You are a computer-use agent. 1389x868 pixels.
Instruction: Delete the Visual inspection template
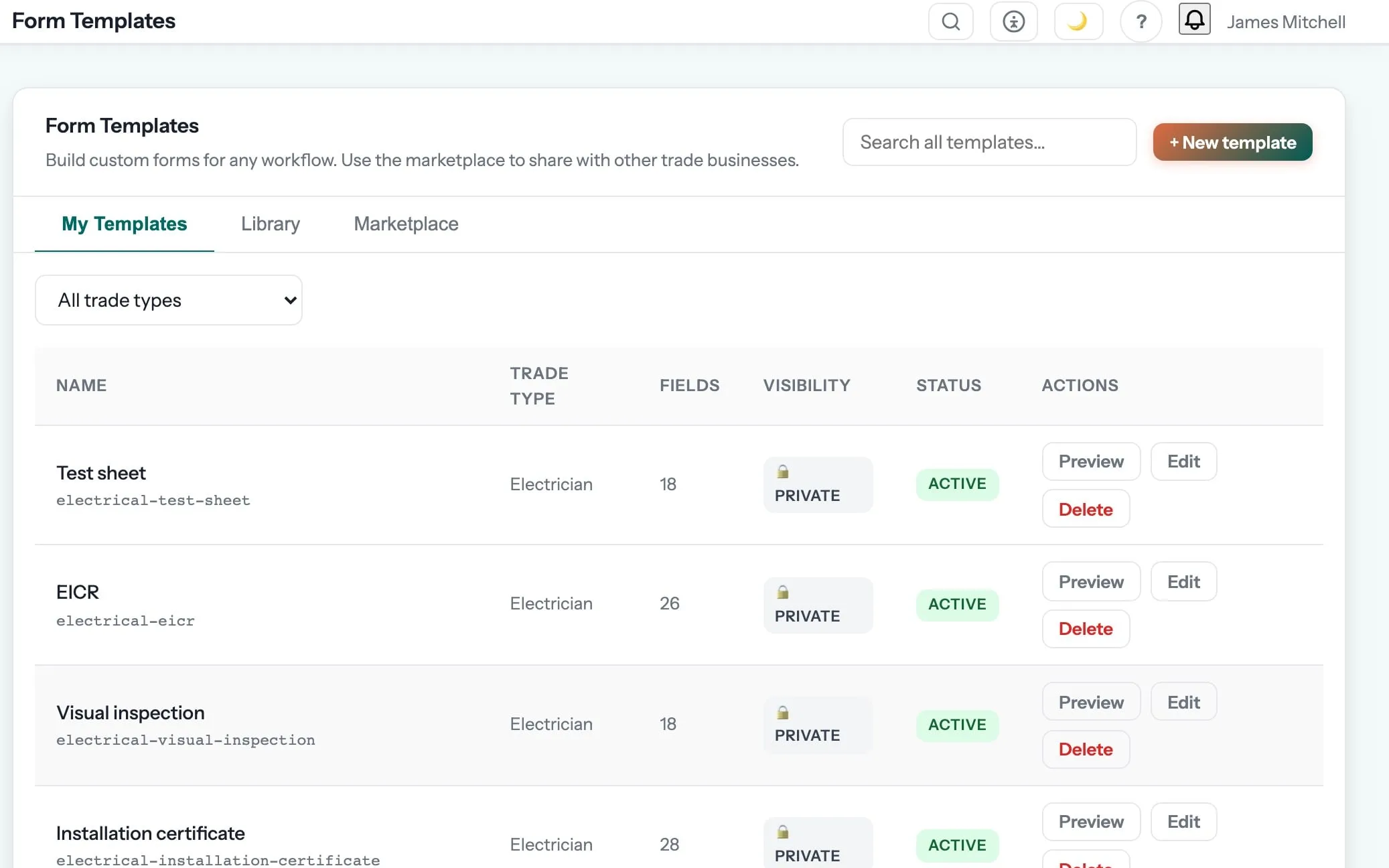point(1086,749)
